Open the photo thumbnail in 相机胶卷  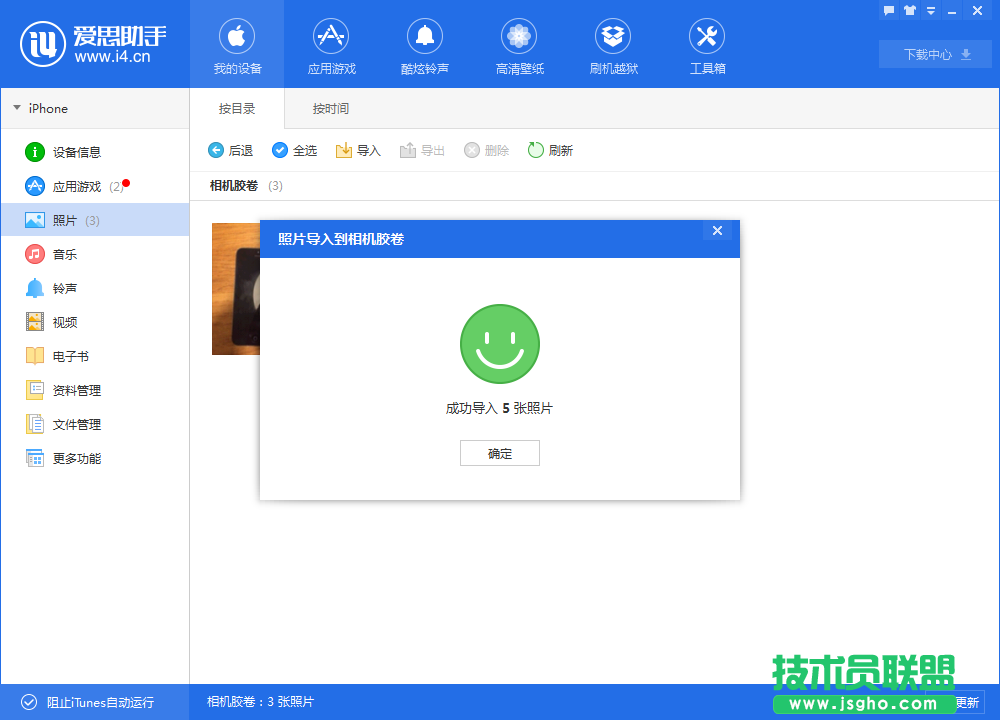point(237,289)
